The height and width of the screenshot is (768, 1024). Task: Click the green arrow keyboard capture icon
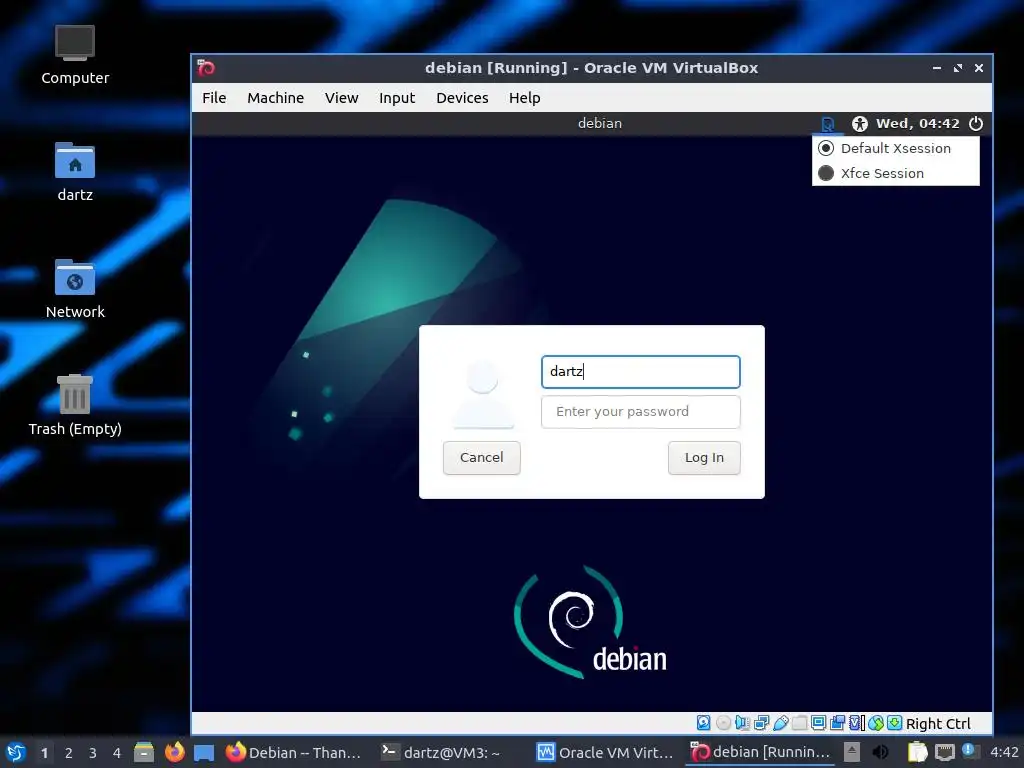[x=895, y=723]
